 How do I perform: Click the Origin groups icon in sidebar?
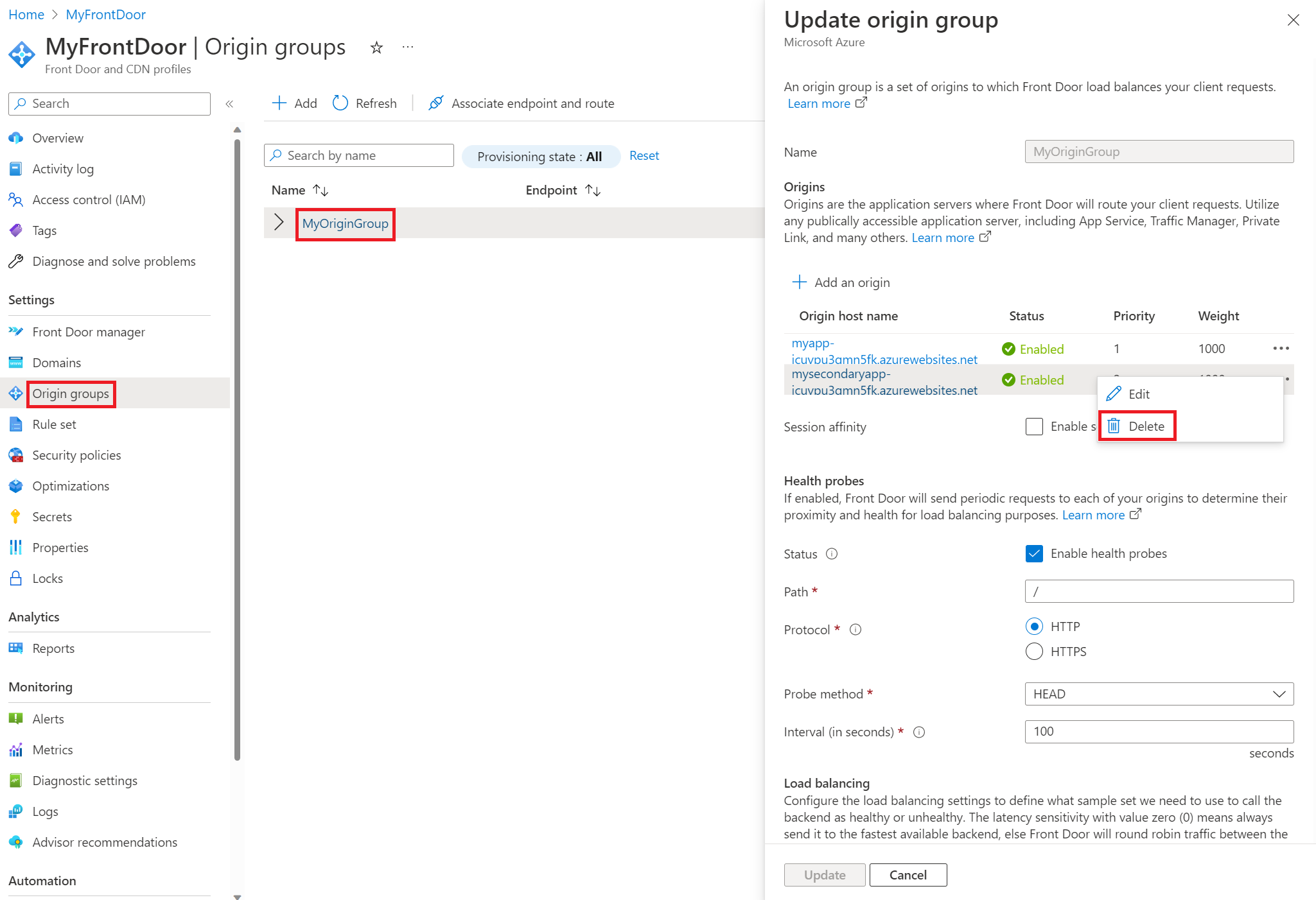[18, 392]
